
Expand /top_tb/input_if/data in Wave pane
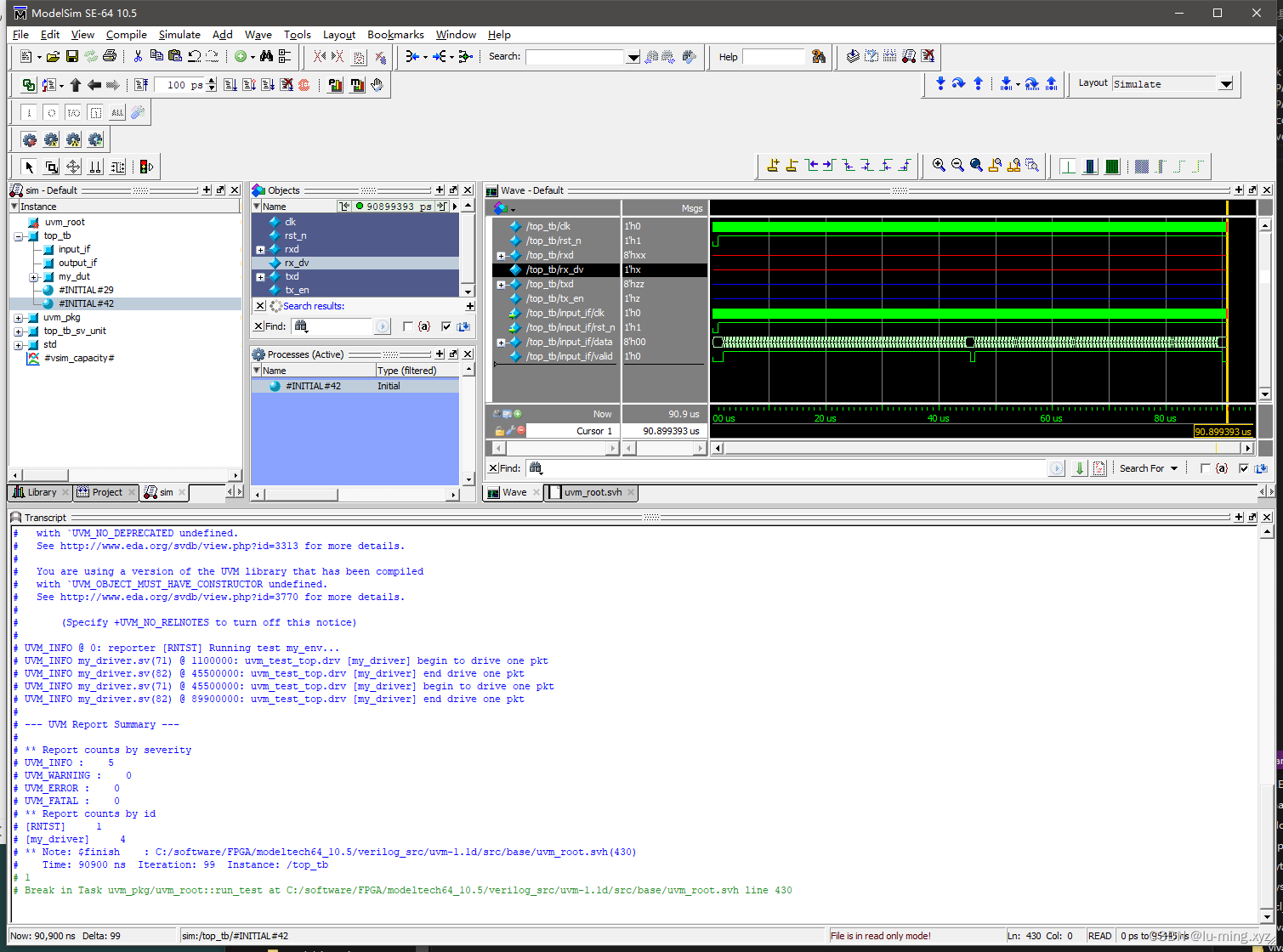click(x=501, y=343)
